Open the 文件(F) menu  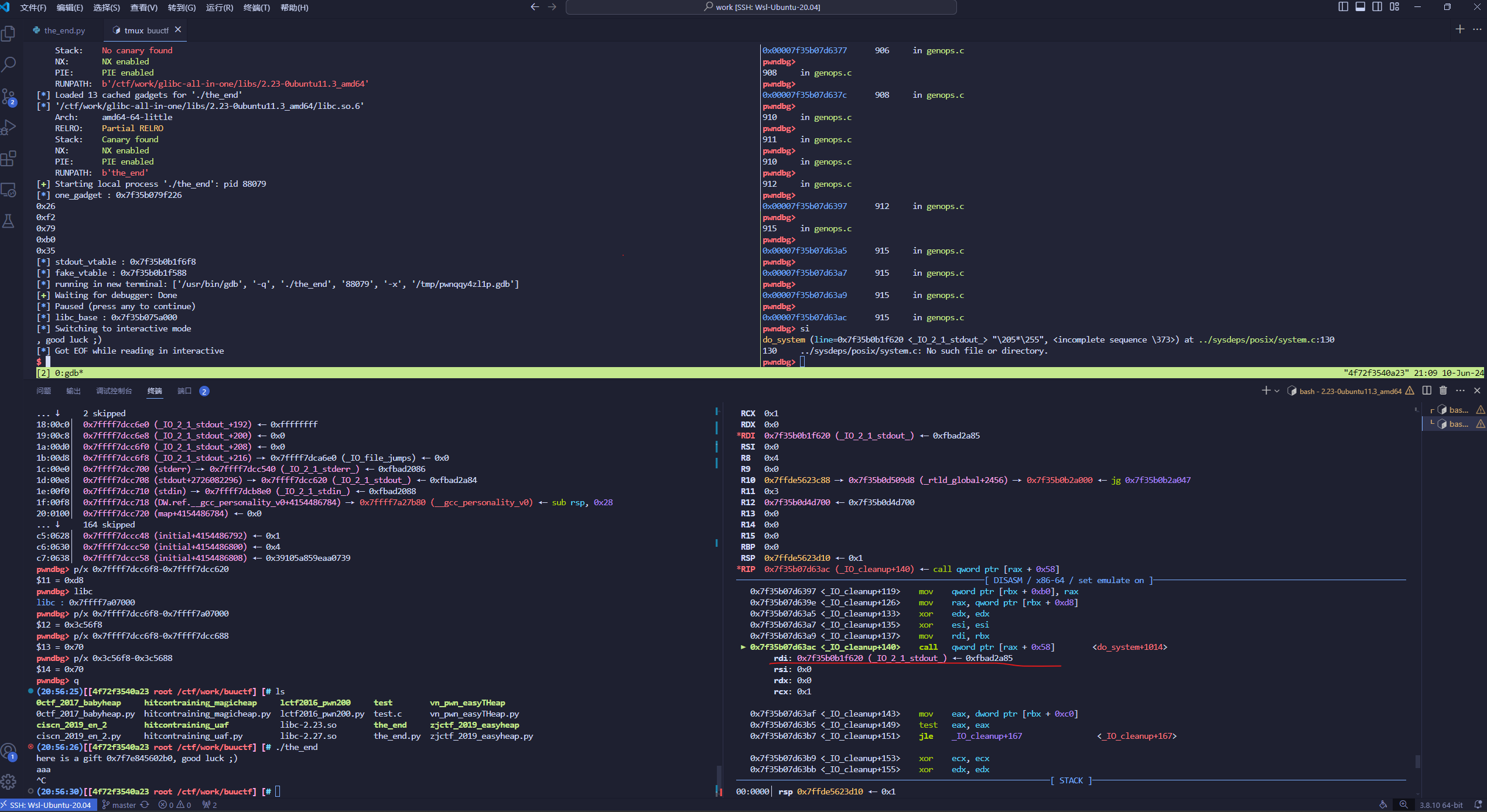33,8
